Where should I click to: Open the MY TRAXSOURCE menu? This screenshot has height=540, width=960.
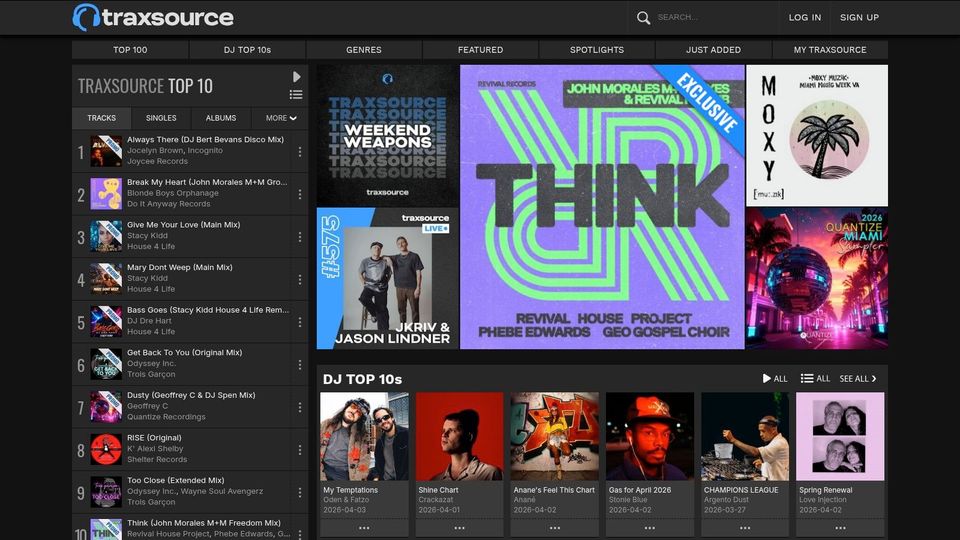tap(830, 50)
